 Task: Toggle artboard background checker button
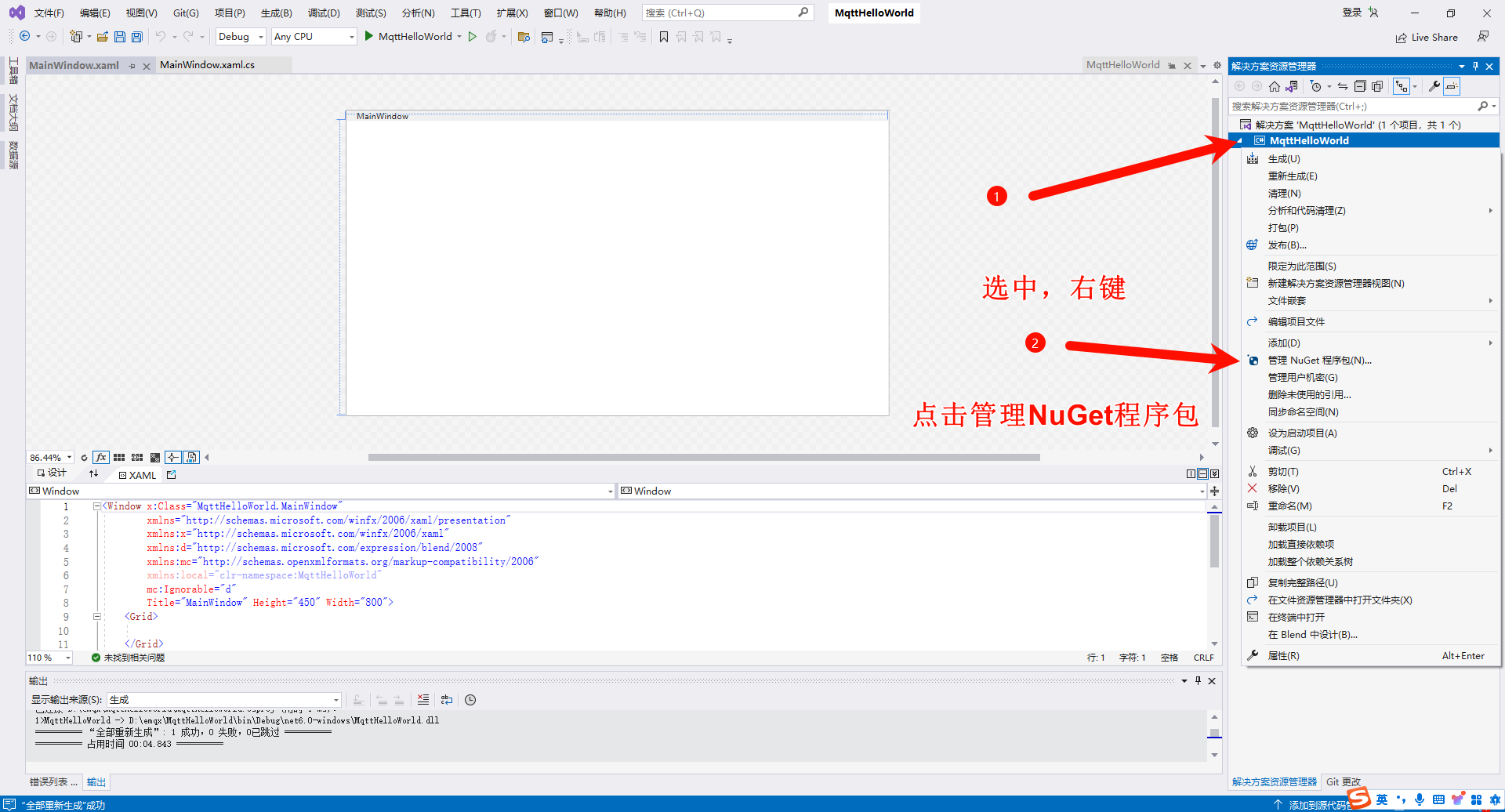coord(155,457)
